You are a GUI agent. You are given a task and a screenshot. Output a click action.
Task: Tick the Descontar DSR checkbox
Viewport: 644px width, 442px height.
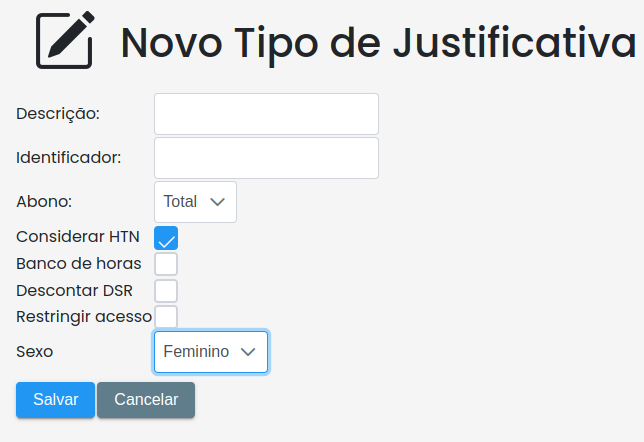[166, 291]
